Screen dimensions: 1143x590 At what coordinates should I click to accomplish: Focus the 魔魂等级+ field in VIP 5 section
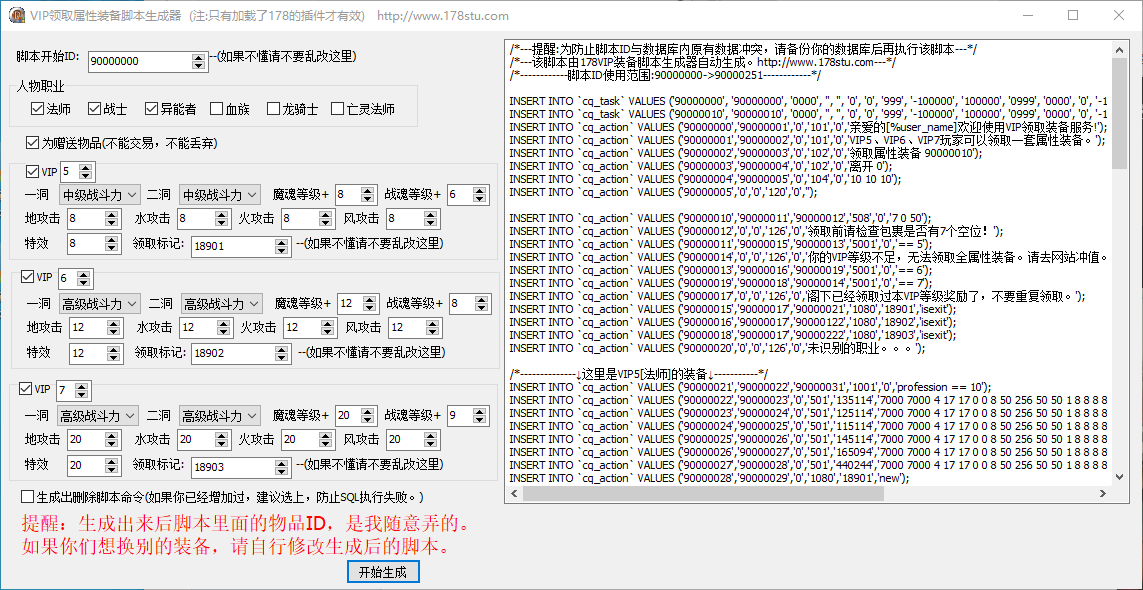tap(349, 195)
